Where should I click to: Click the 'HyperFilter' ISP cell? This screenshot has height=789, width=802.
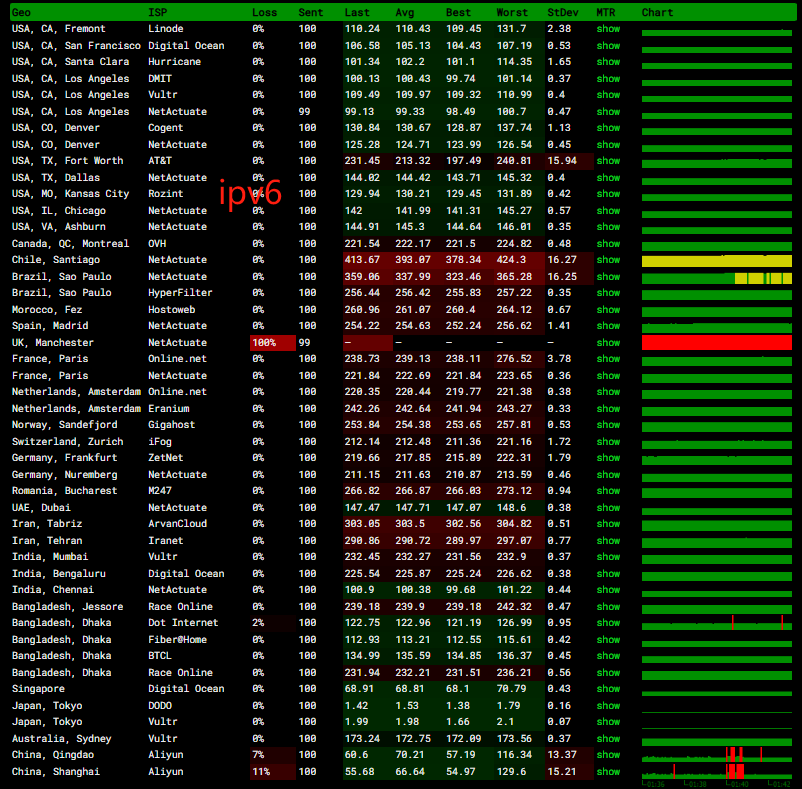pyautogui.click(x=180, y=293)
